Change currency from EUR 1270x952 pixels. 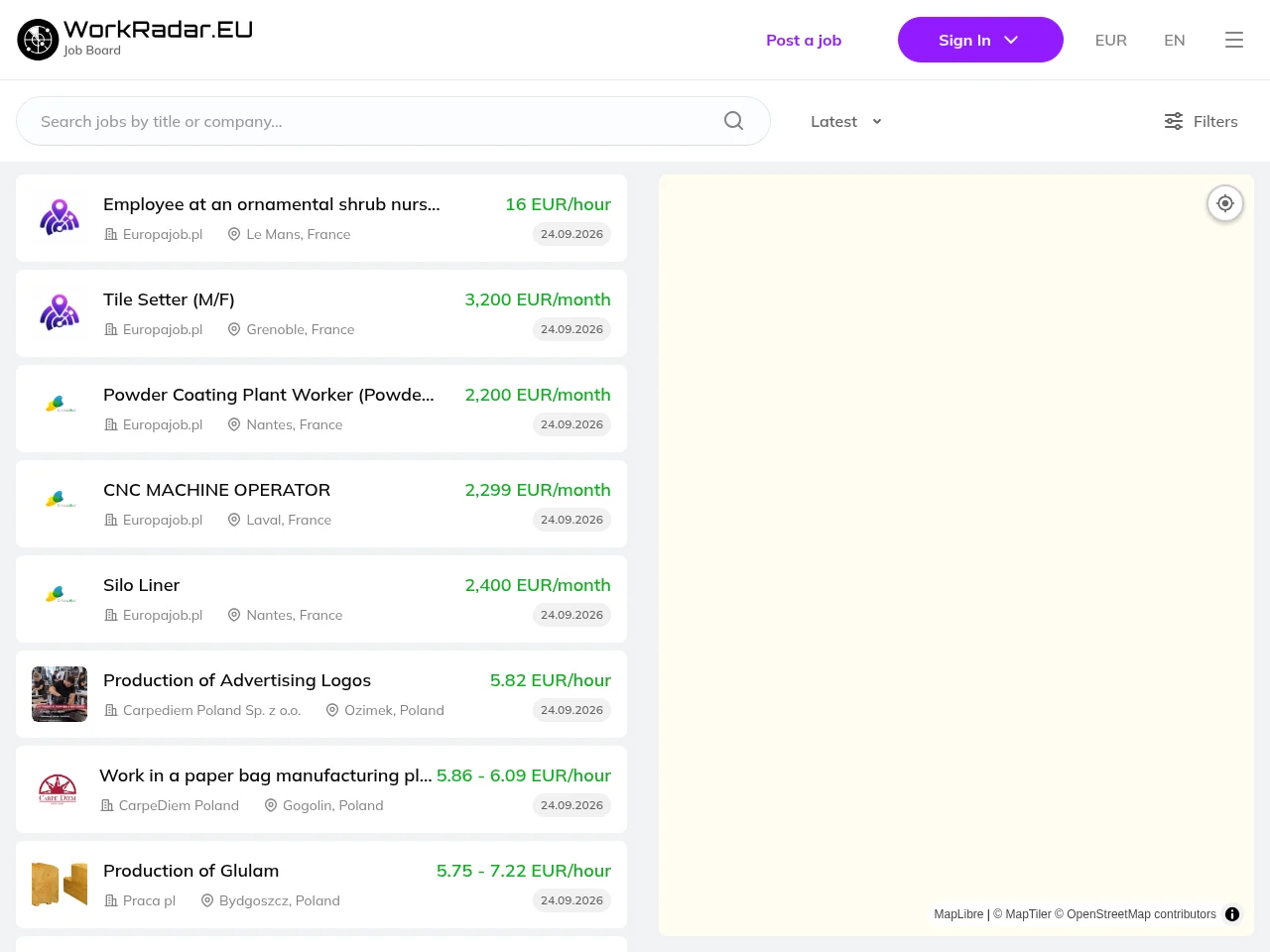click(x=1110, y=40)
